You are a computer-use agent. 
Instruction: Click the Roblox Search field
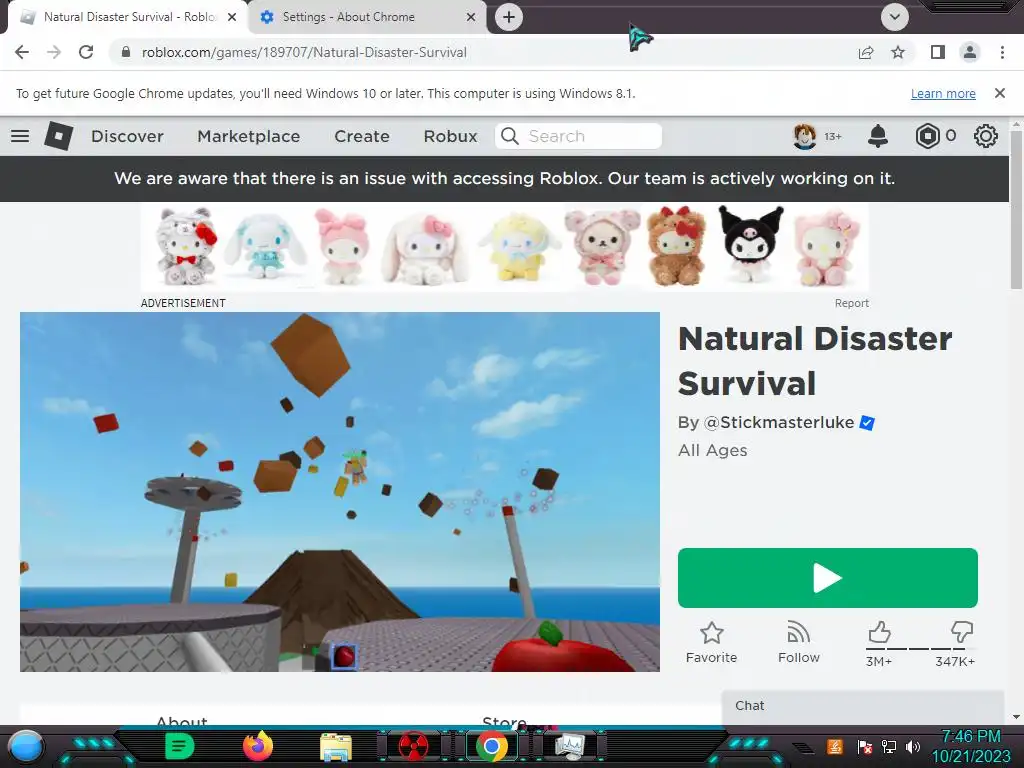point(579,136)
